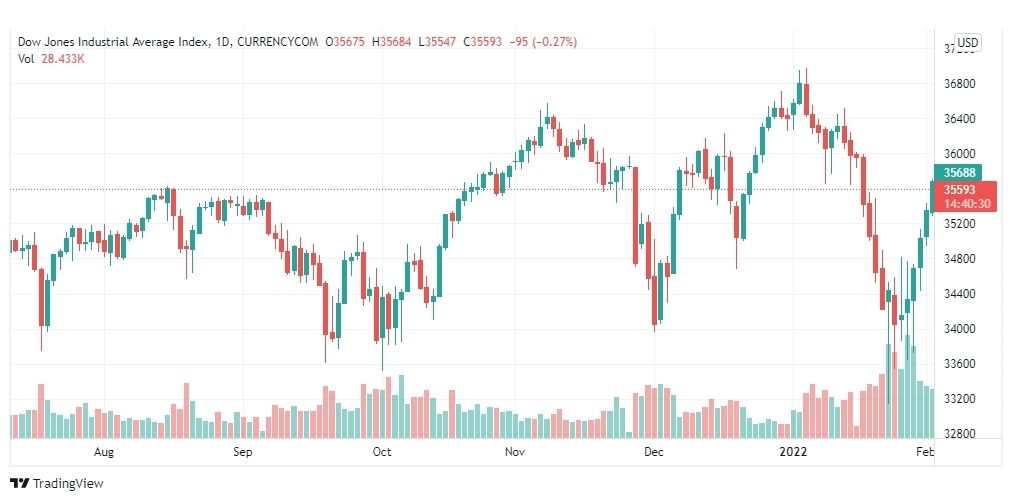Click the 32800 price scale label
Viewport: 1012px width, 501px height.
pos(959,434)
